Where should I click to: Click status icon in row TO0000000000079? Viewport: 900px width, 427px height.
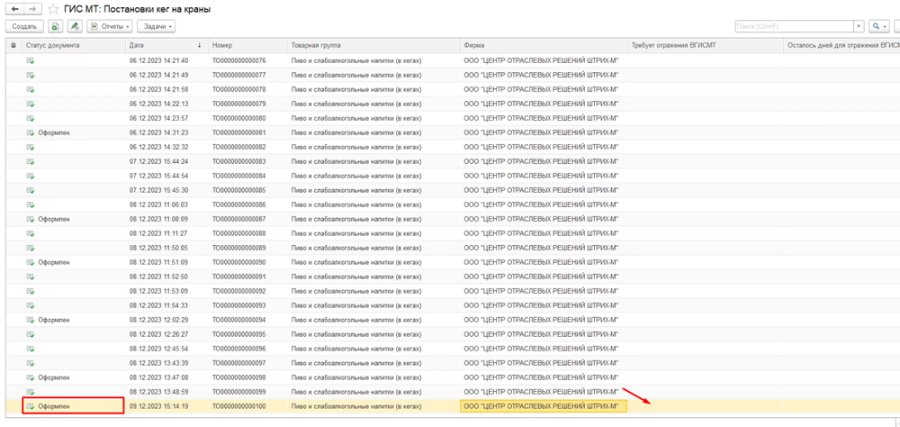coord(30,103)
